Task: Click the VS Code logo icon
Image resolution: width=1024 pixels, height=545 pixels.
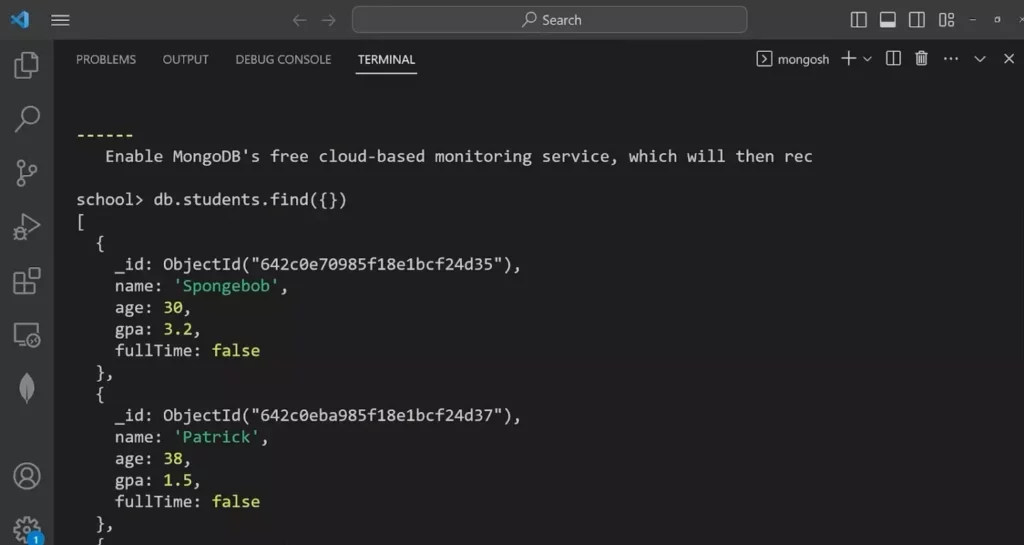Action: coord(20,20)
